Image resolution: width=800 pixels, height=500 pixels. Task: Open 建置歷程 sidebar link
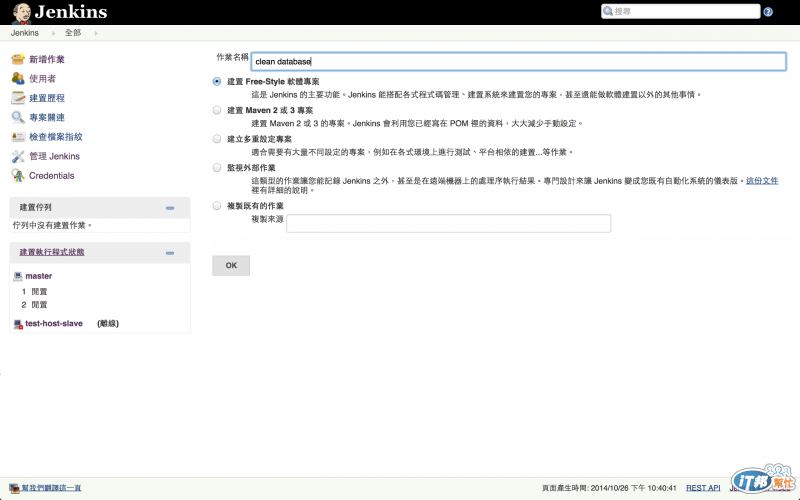tap(47, 98)
